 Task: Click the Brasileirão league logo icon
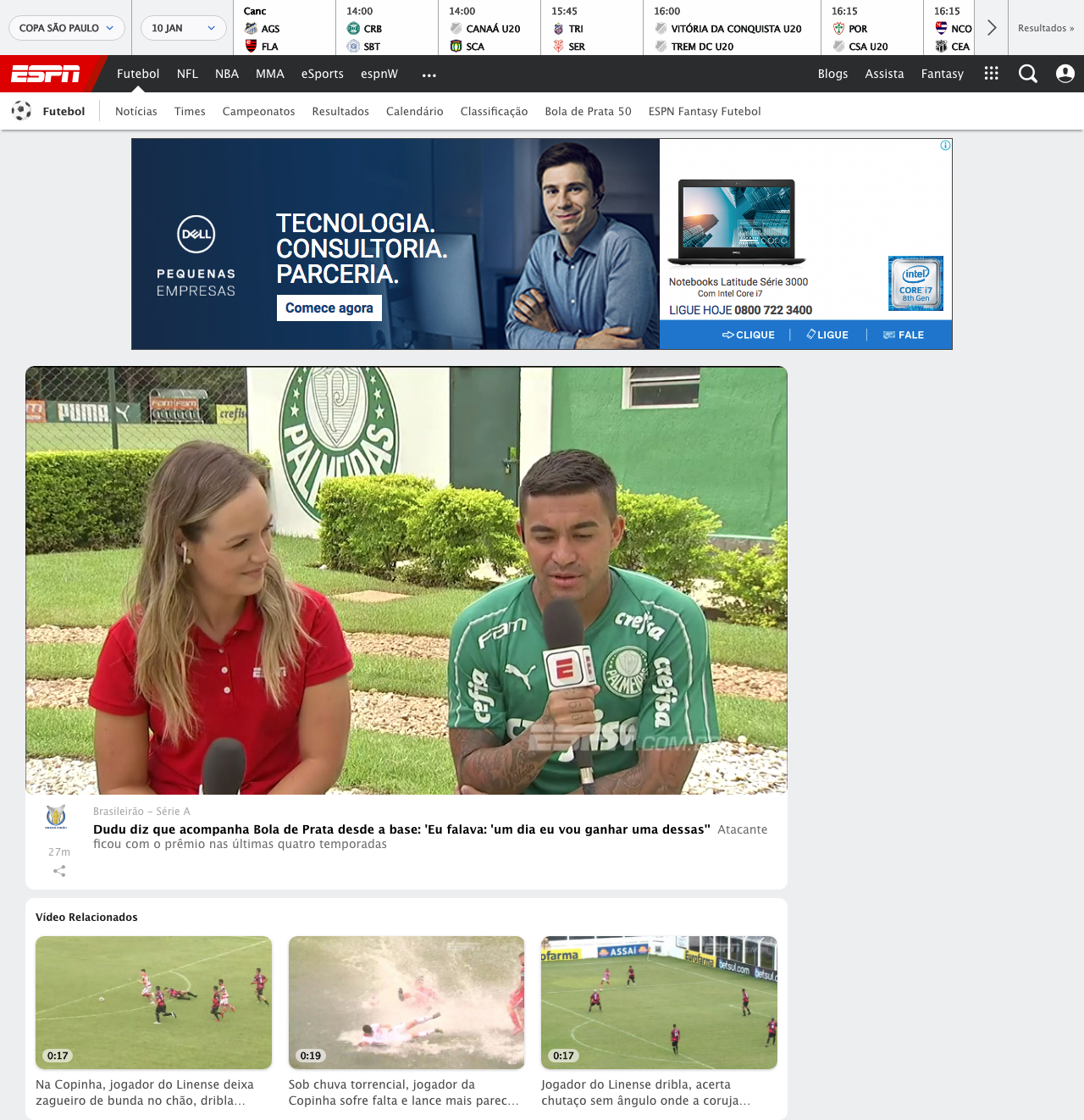[x=56, y=817]
